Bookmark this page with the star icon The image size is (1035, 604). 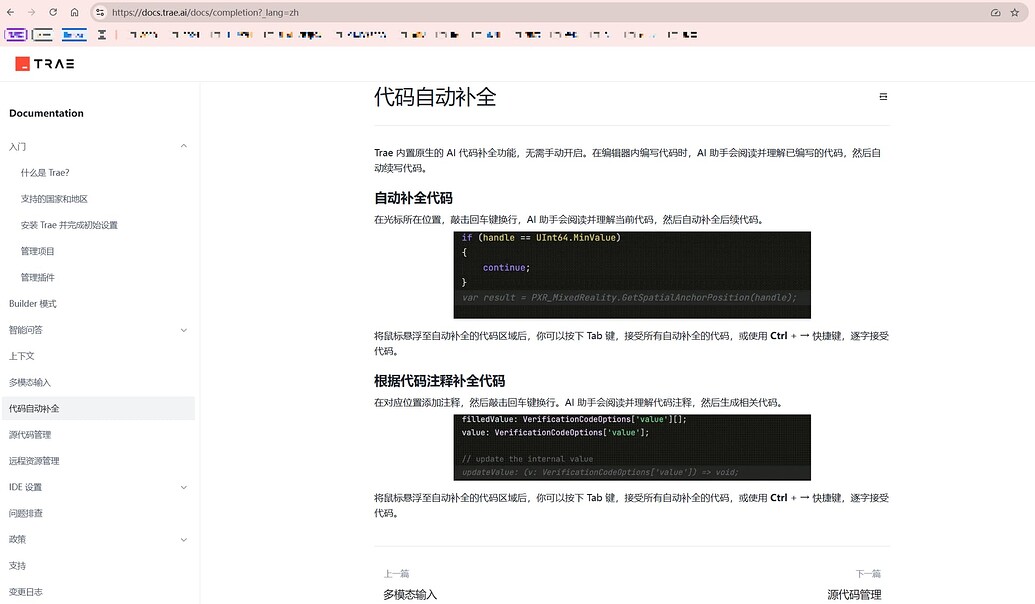1015,13
